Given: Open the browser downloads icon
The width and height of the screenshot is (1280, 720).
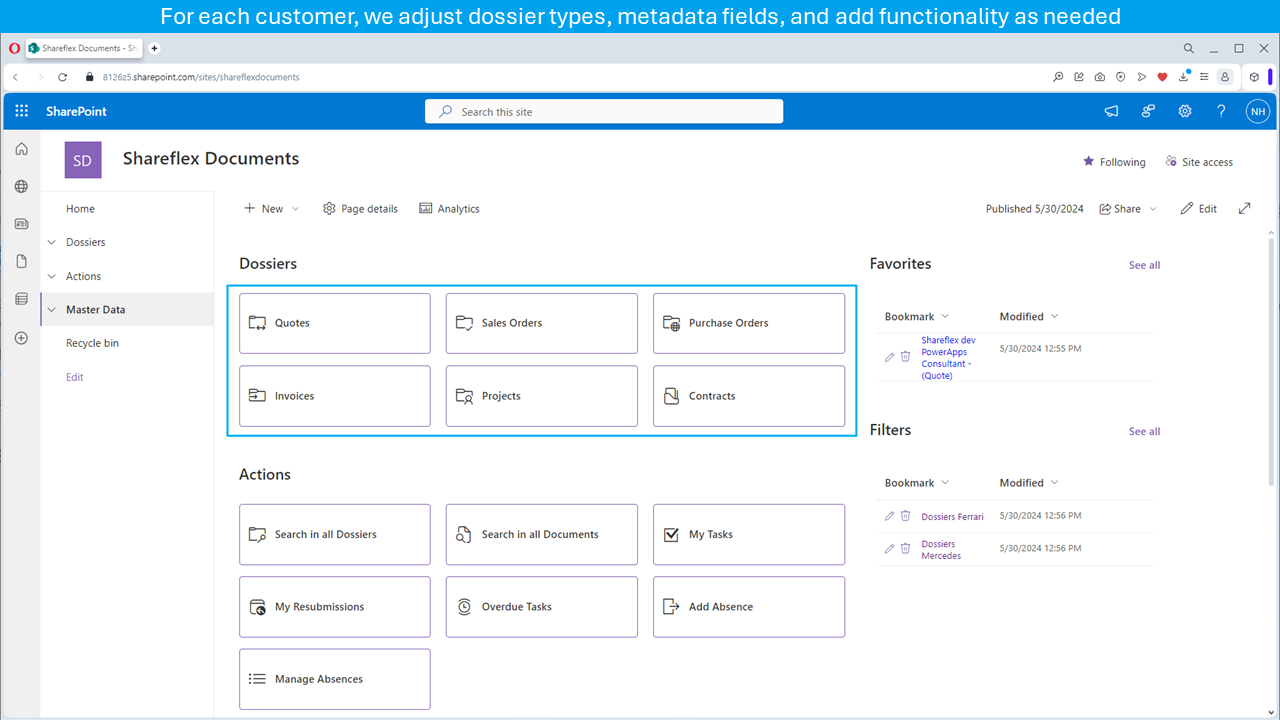Looking at the screenshot, I should coord(1184,76).
